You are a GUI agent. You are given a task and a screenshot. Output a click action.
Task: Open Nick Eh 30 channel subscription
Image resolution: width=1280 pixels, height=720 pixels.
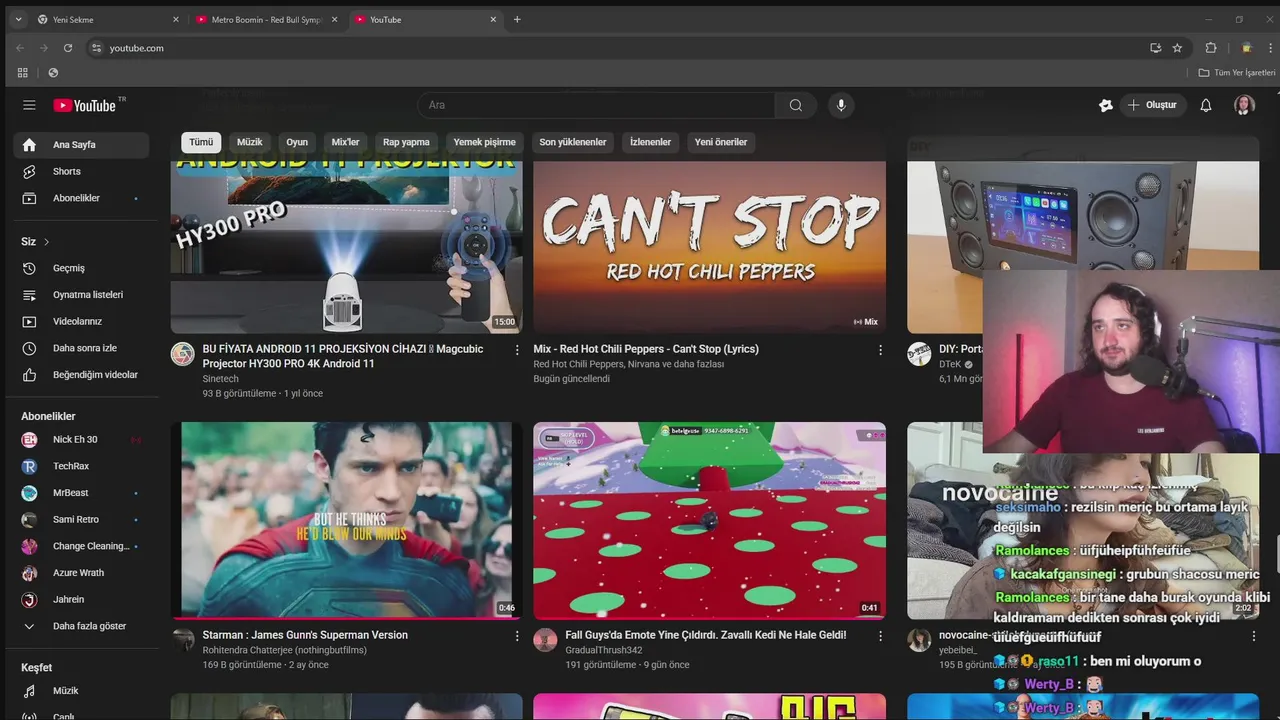pyautogui.click(x=81, y=440)
